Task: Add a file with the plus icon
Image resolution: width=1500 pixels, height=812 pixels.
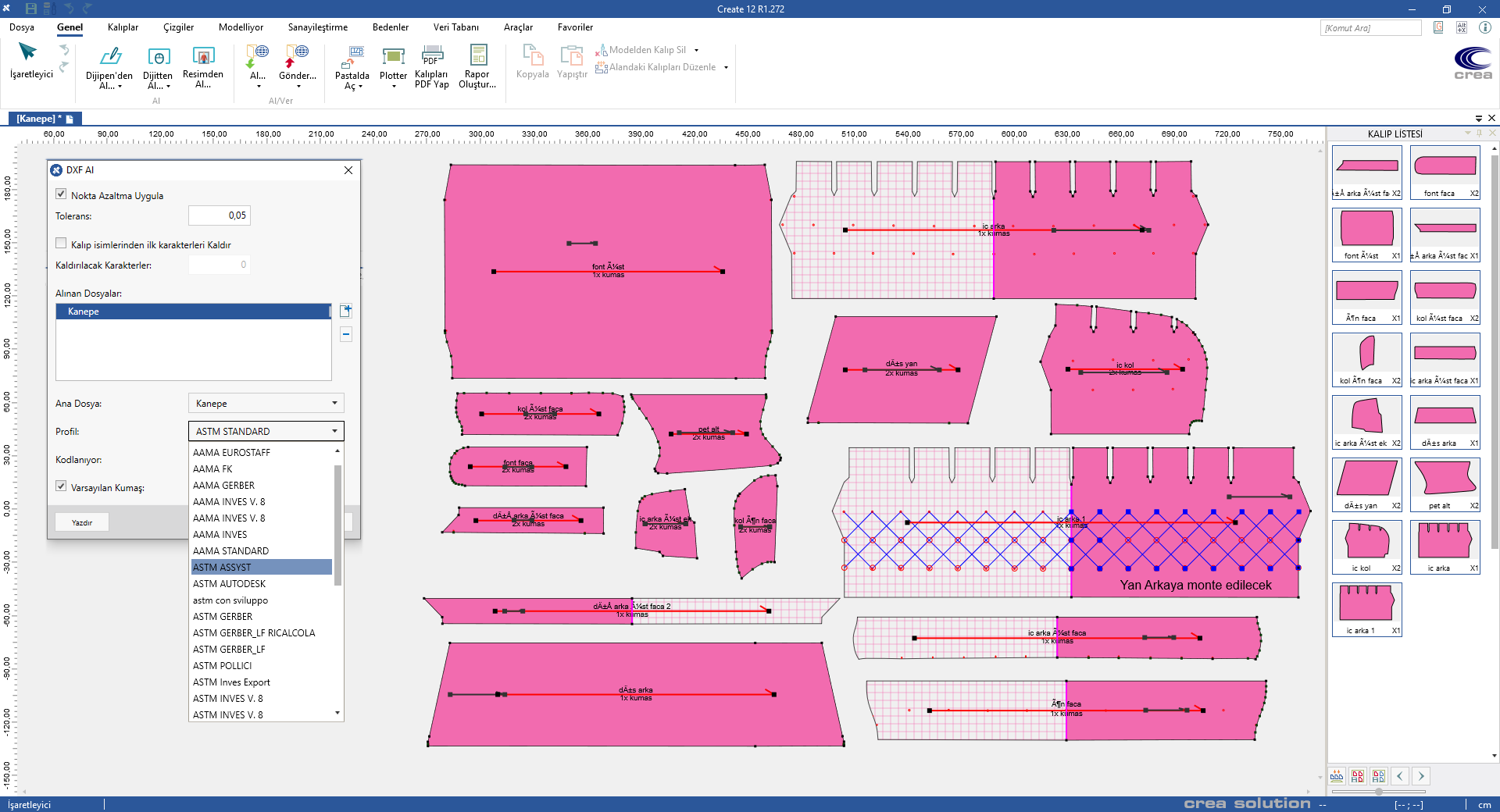Action: click(x=346, y=311)
